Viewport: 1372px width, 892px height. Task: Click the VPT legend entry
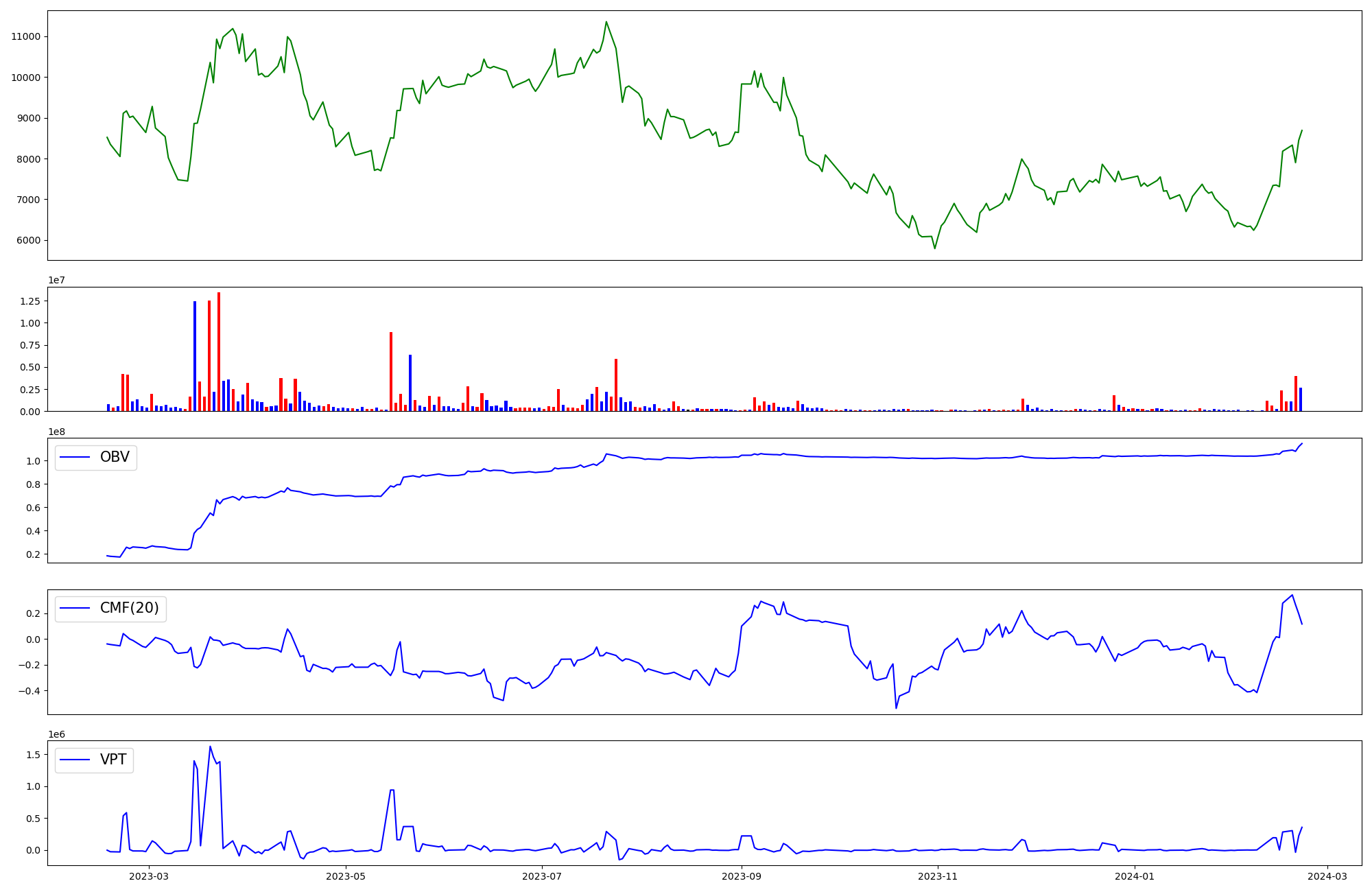pyautogui.click(x=113, y=760)
